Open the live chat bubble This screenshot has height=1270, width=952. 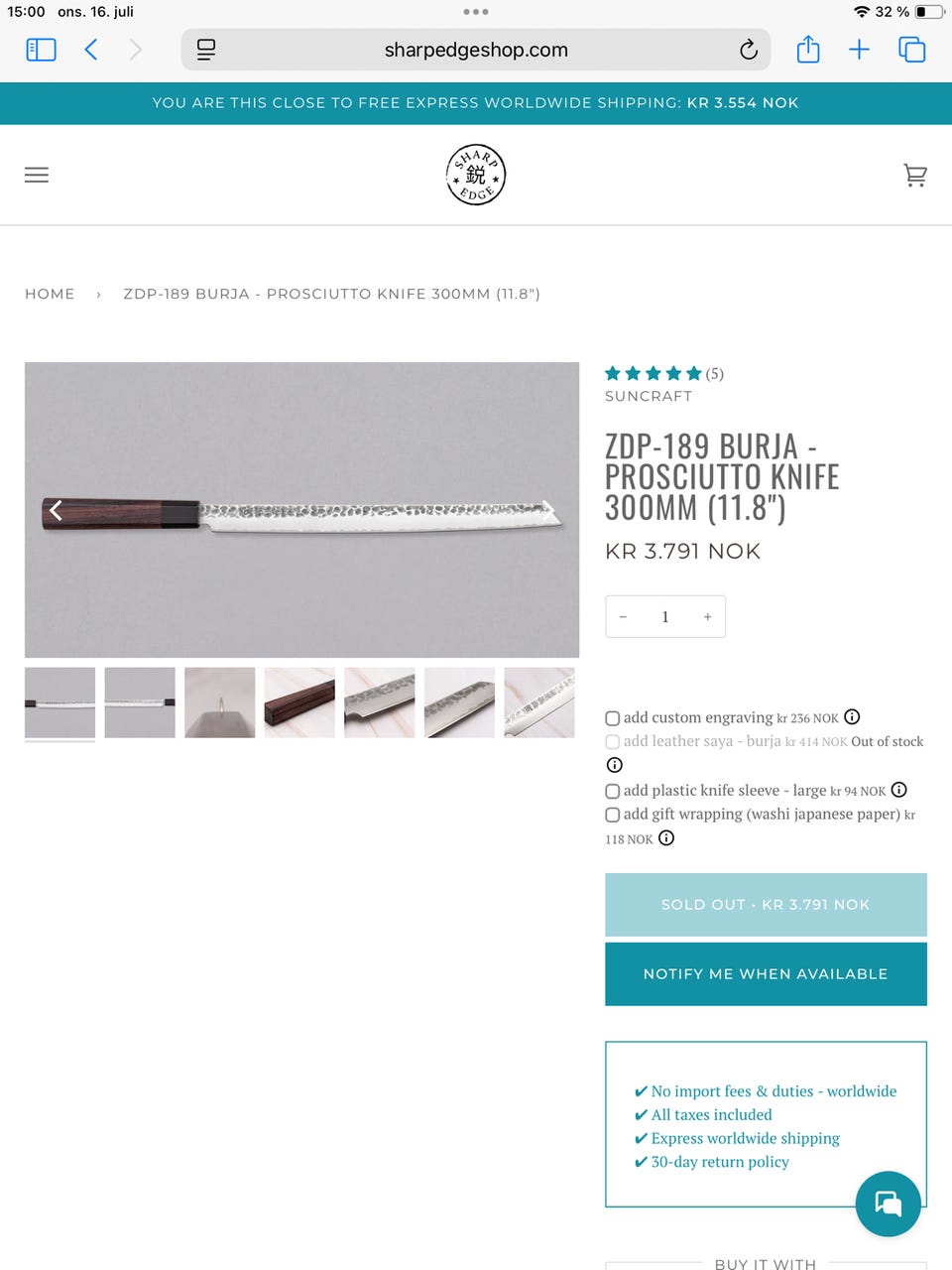(889, 1204)
